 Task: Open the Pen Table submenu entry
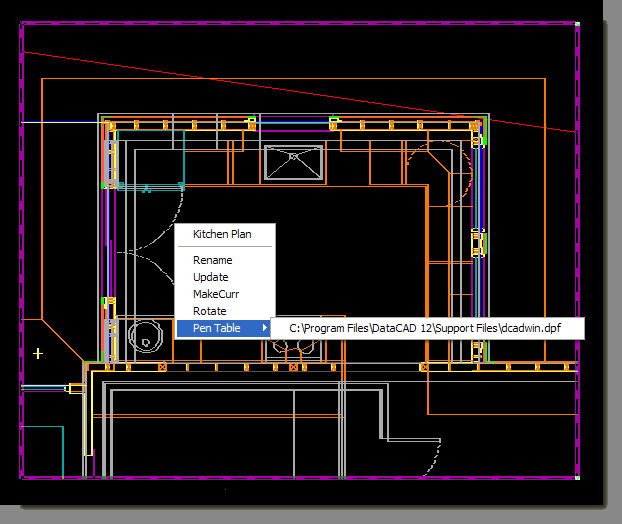[x=223, y=328]
